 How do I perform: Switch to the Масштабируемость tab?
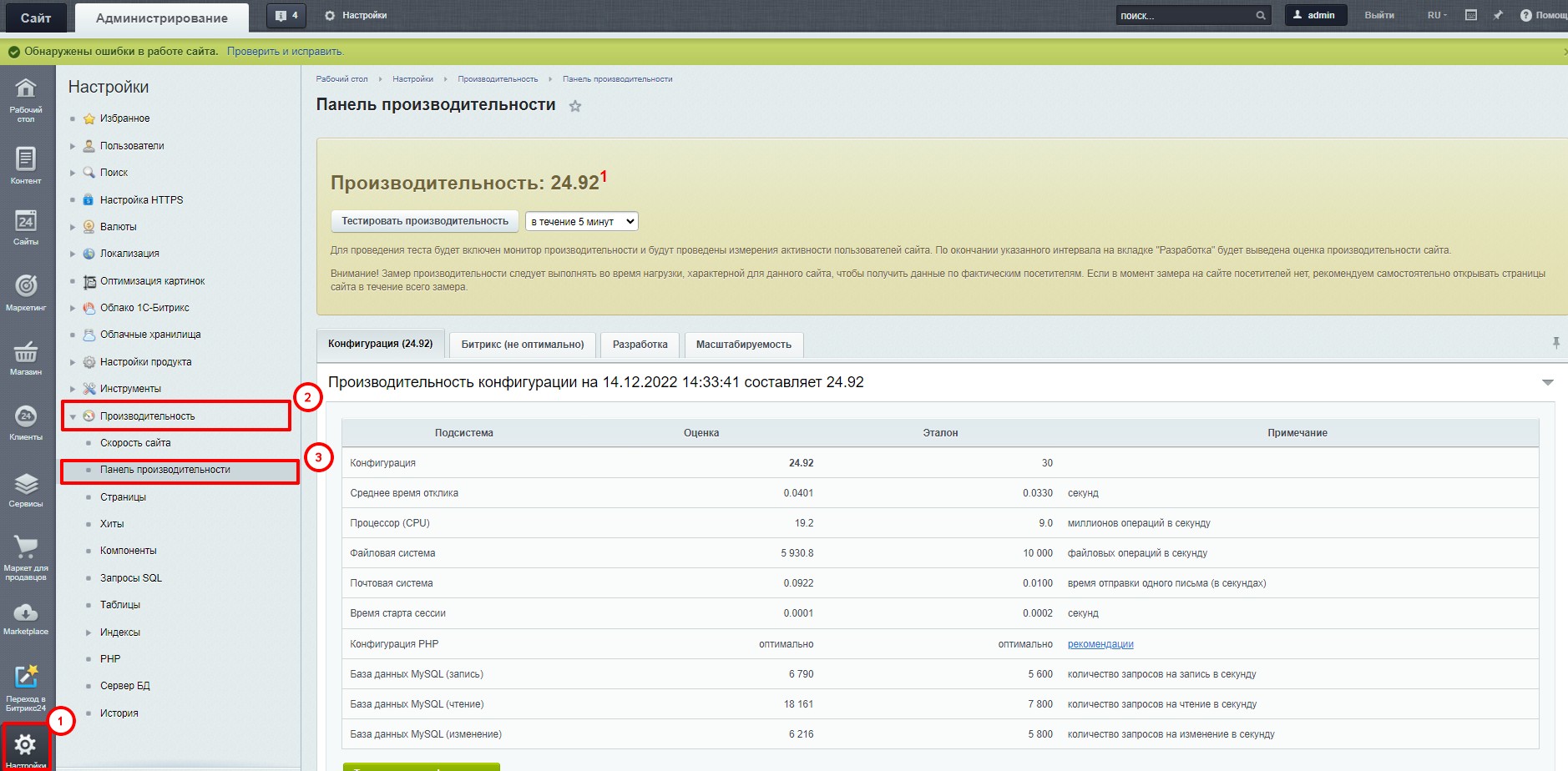click(x=743, y=345)
